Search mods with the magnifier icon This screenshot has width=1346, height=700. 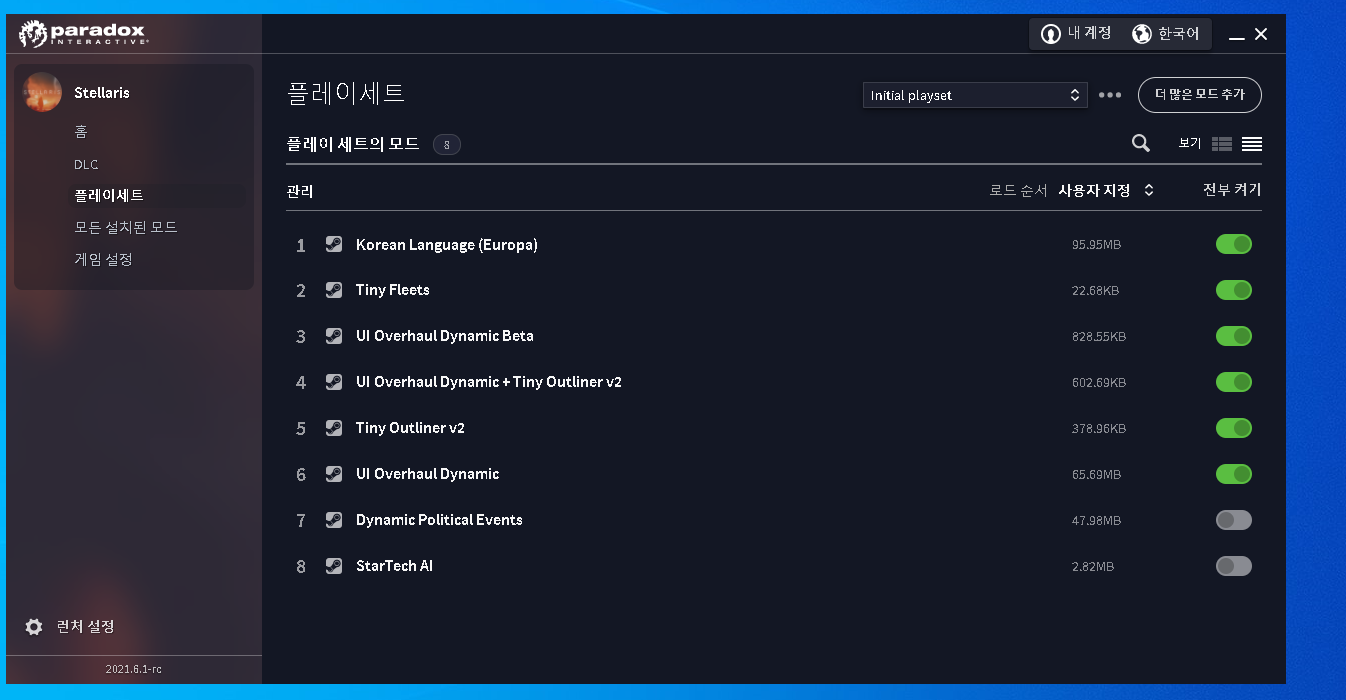[x=1140, y=143]
